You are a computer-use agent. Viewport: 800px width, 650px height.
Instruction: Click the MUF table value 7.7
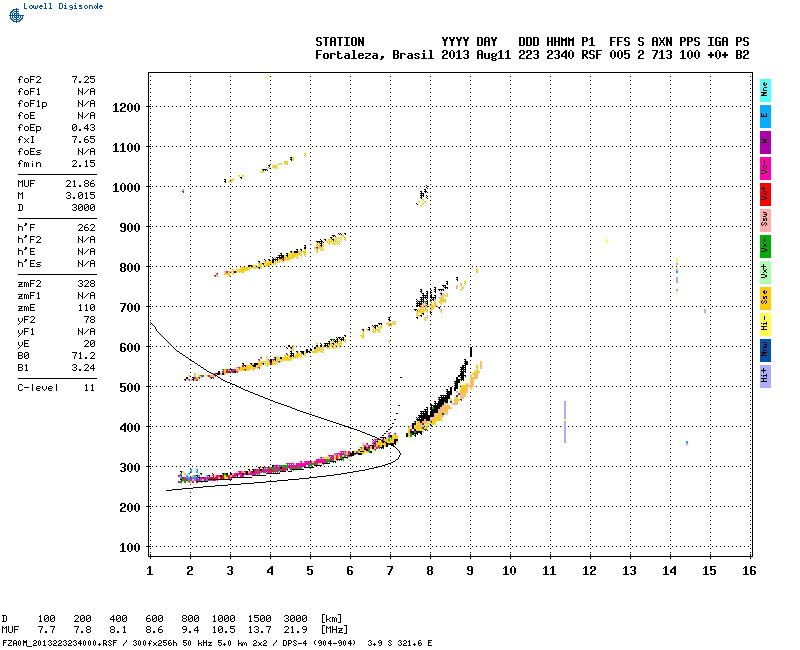click(x=46, y=630)
